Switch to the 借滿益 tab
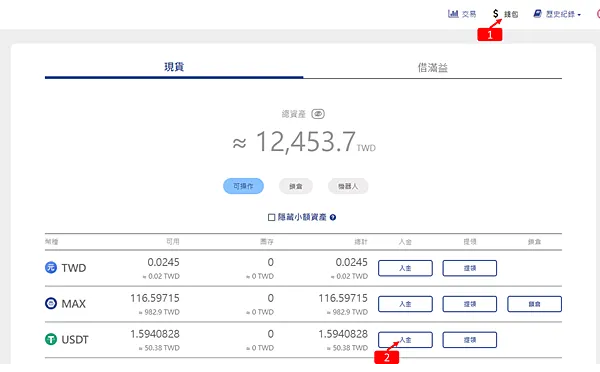600x372 pixels. click(x=432, y=68)
